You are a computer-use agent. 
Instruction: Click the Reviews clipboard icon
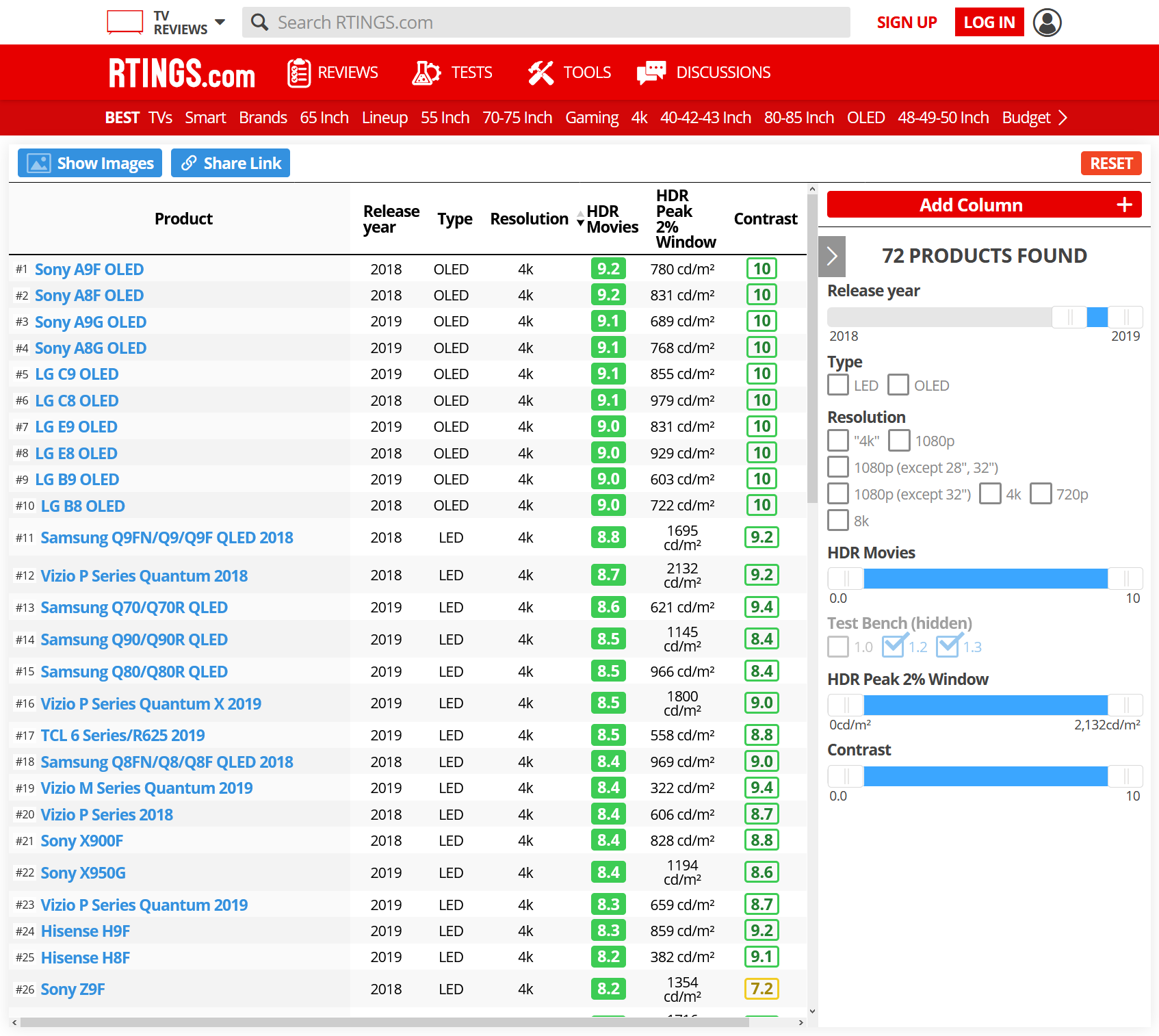299,73
